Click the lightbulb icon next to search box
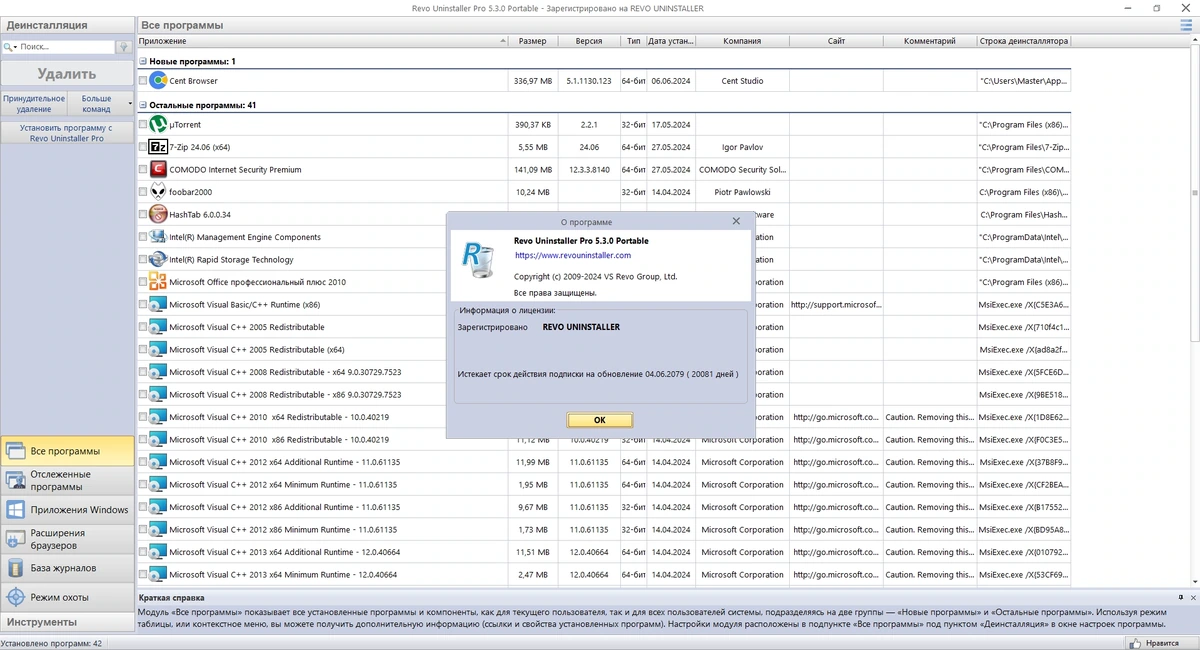 124,47
